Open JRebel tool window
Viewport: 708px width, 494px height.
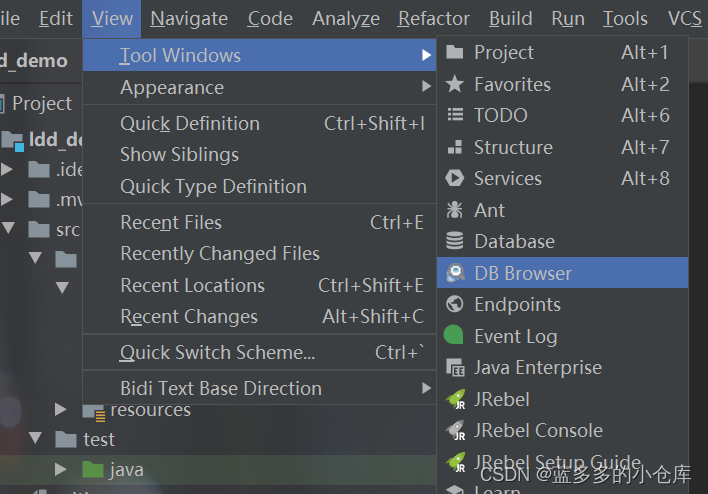[562, 399]
